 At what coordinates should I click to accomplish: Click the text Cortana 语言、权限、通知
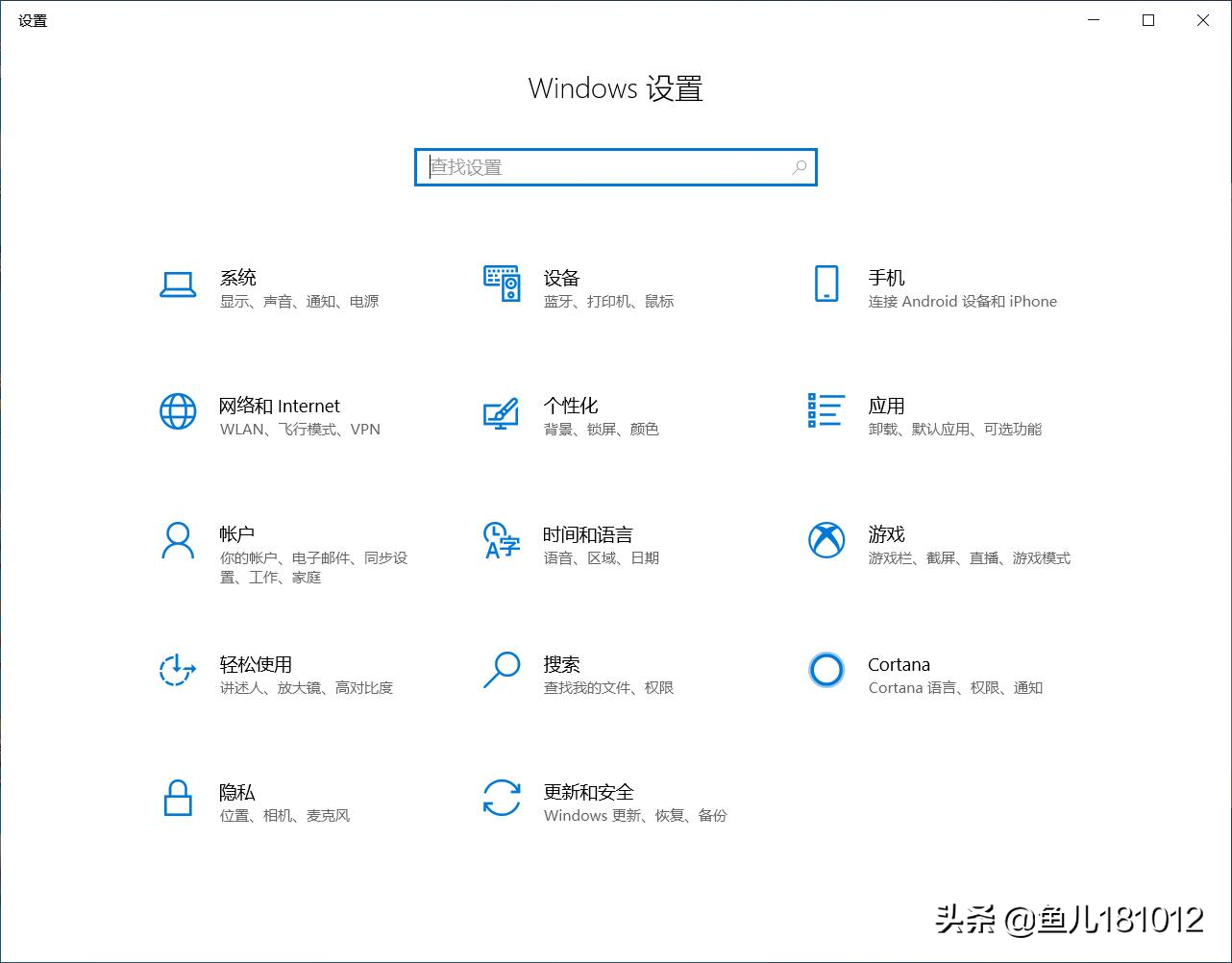(x=955, y=688)
